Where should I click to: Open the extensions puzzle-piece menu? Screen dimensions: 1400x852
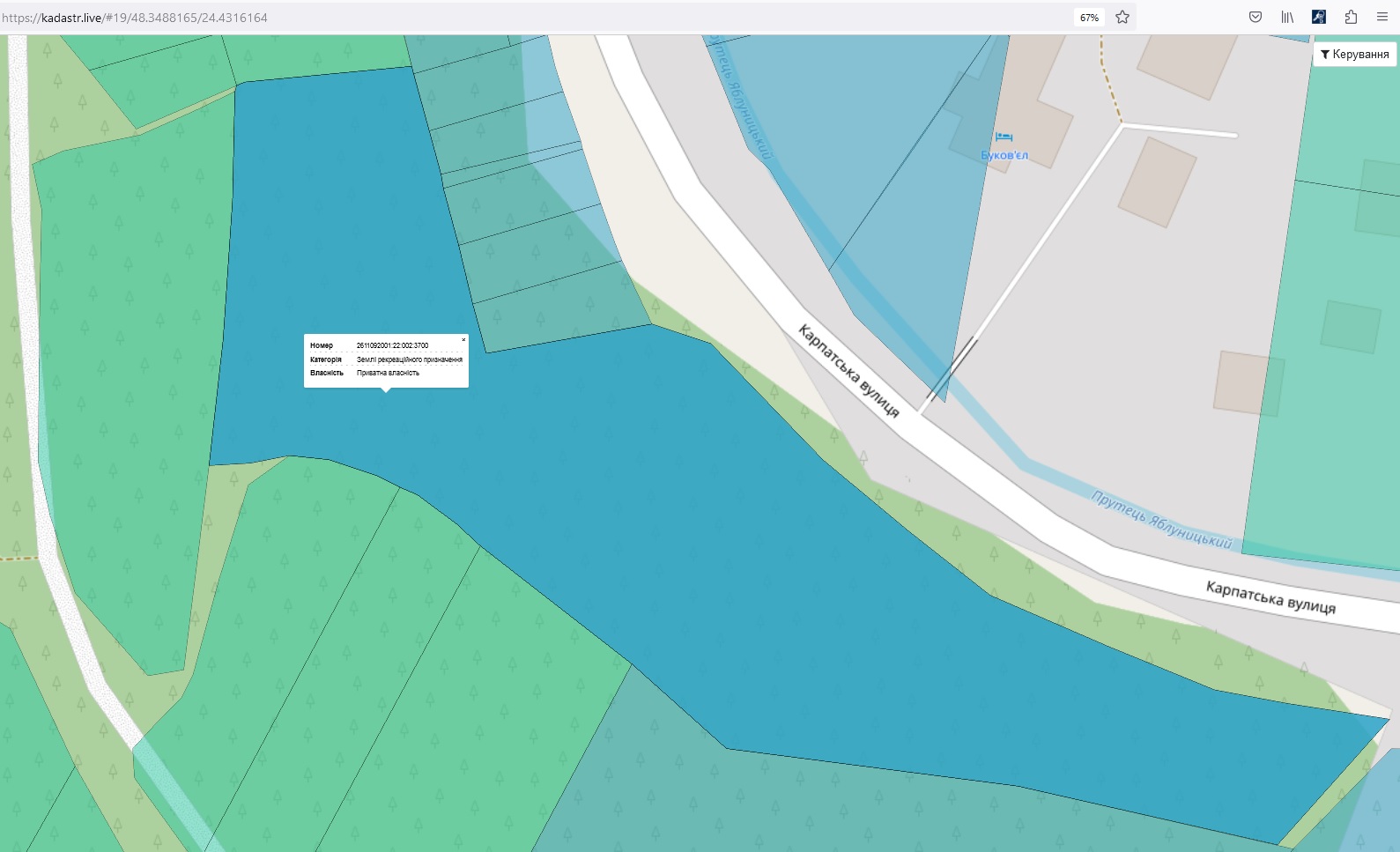click(1351, 17)
